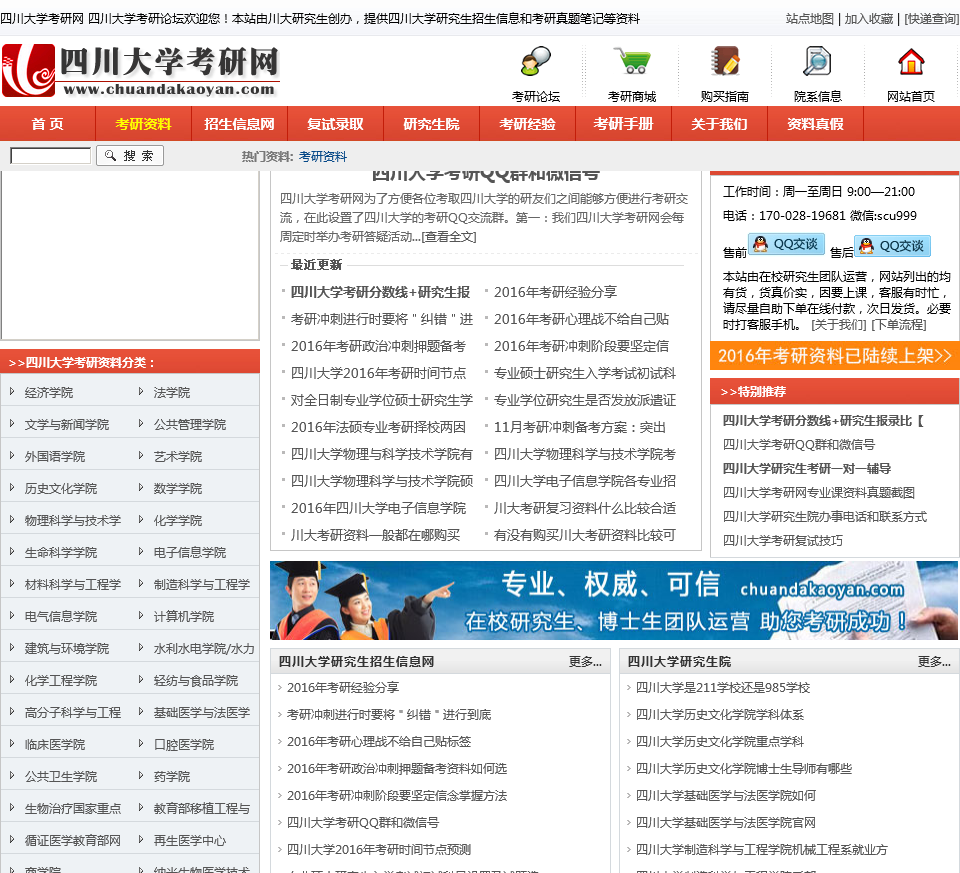Select 轻纺与食品学院 category
The image size is (960, 873).
point(196,680)
